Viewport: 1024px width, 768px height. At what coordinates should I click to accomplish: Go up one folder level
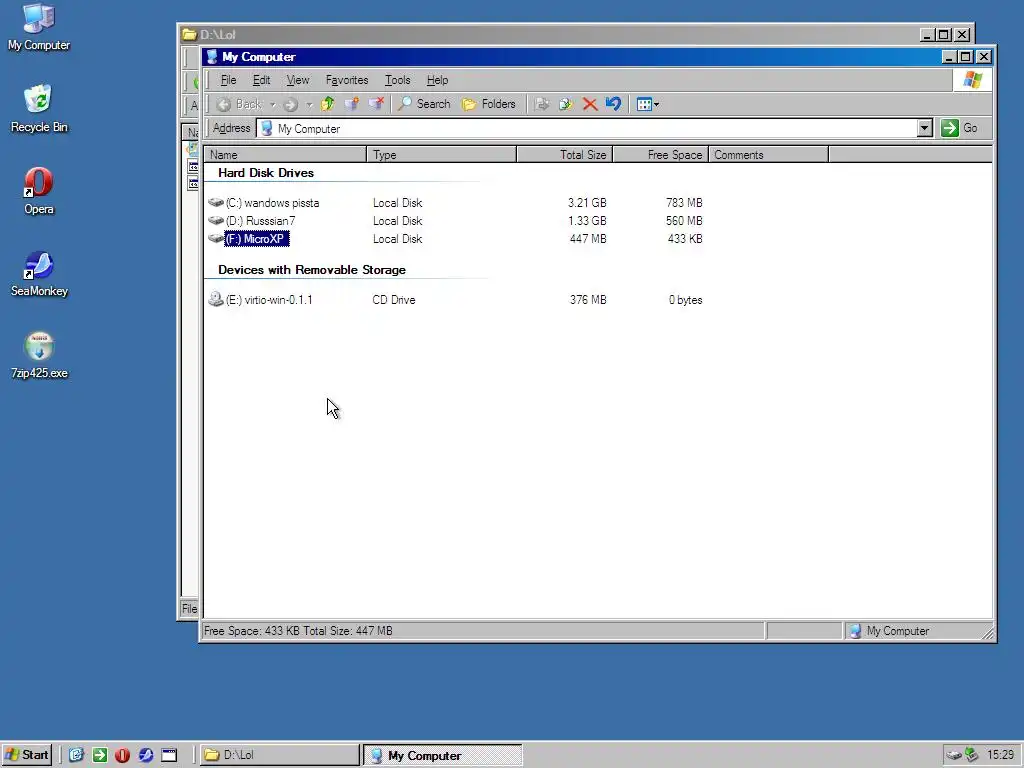click(328, 104)
